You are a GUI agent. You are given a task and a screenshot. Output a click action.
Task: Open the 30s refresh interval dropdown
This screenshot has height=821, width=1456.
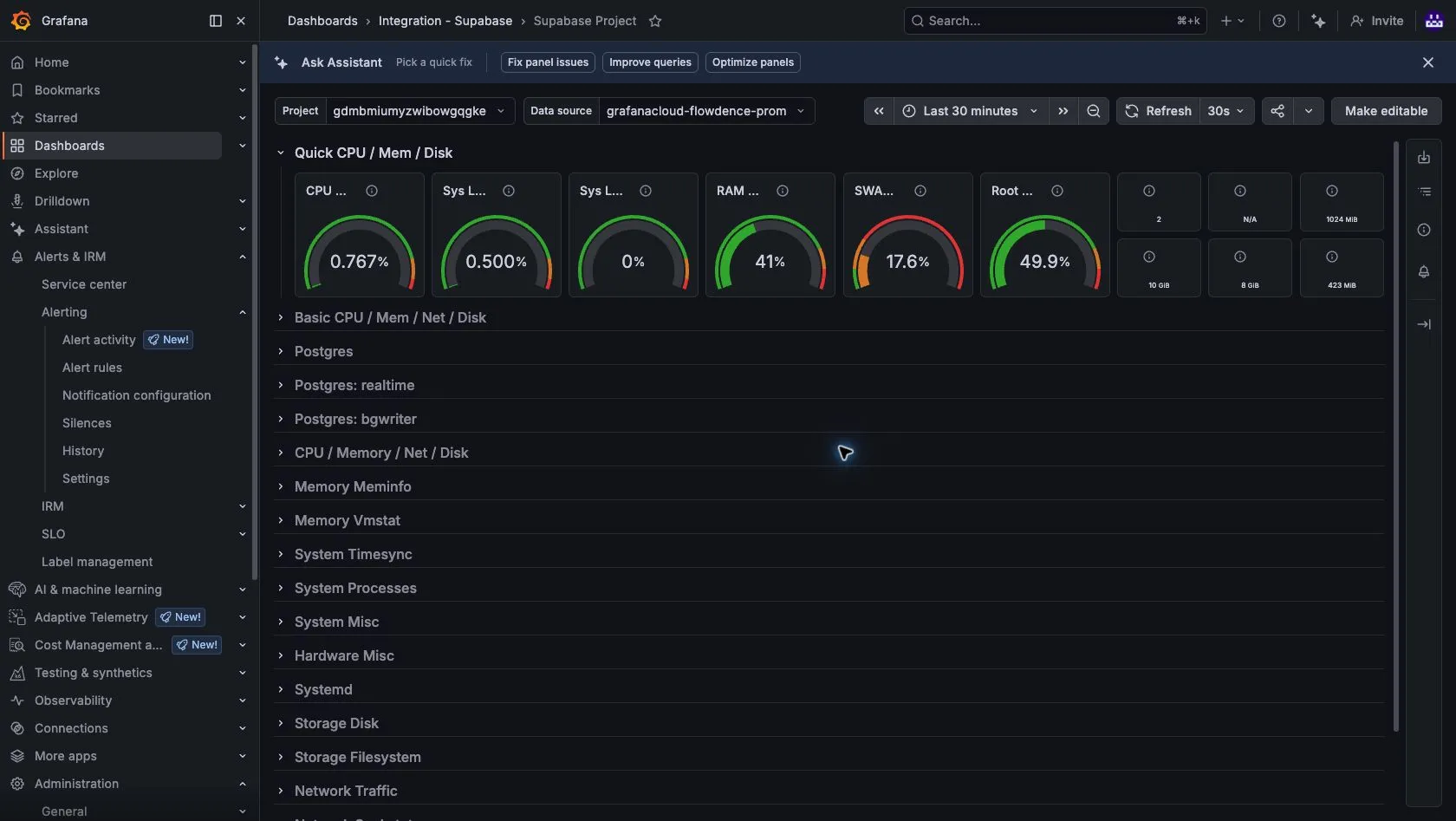1226,111
